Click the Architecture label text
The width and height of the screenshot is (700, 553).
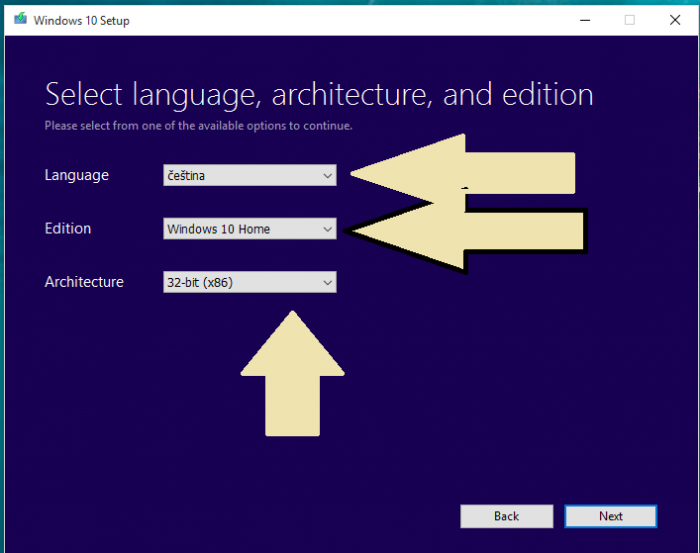tap(84, 282)
